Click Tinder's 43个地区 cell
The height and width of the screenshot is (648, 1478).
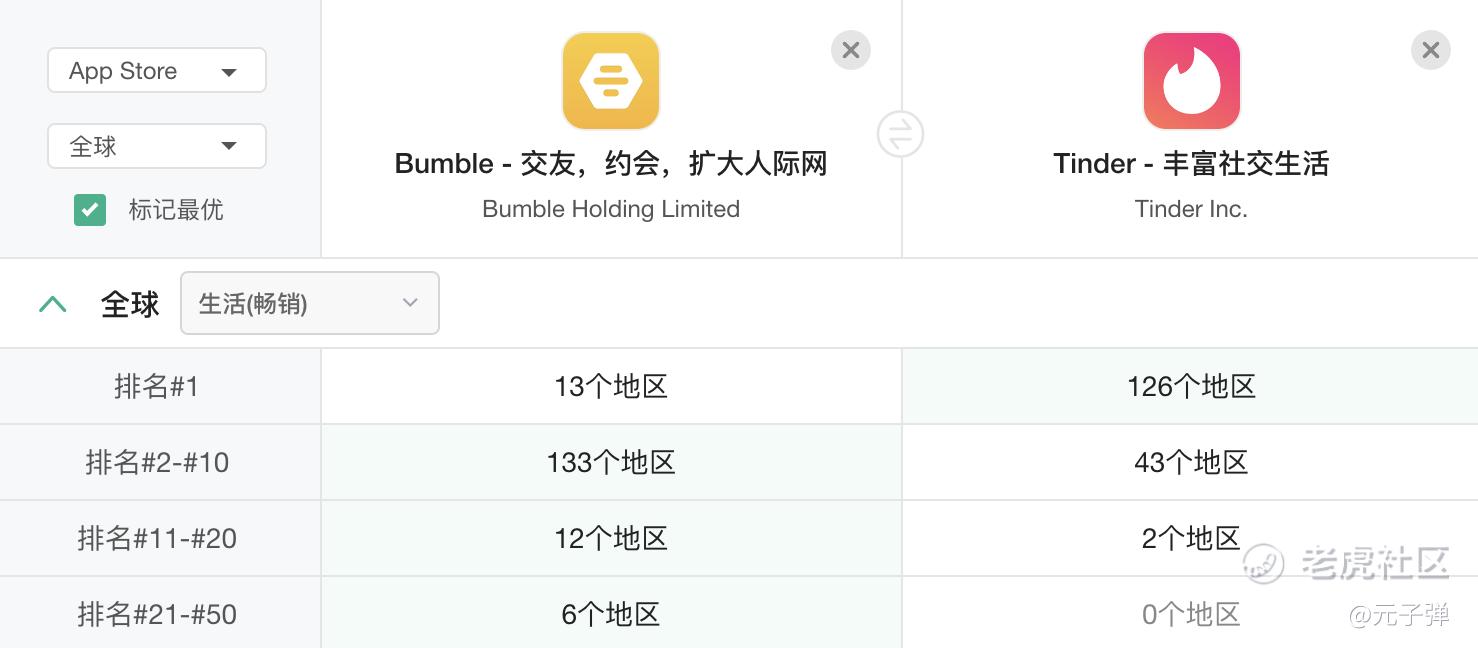1190,462
